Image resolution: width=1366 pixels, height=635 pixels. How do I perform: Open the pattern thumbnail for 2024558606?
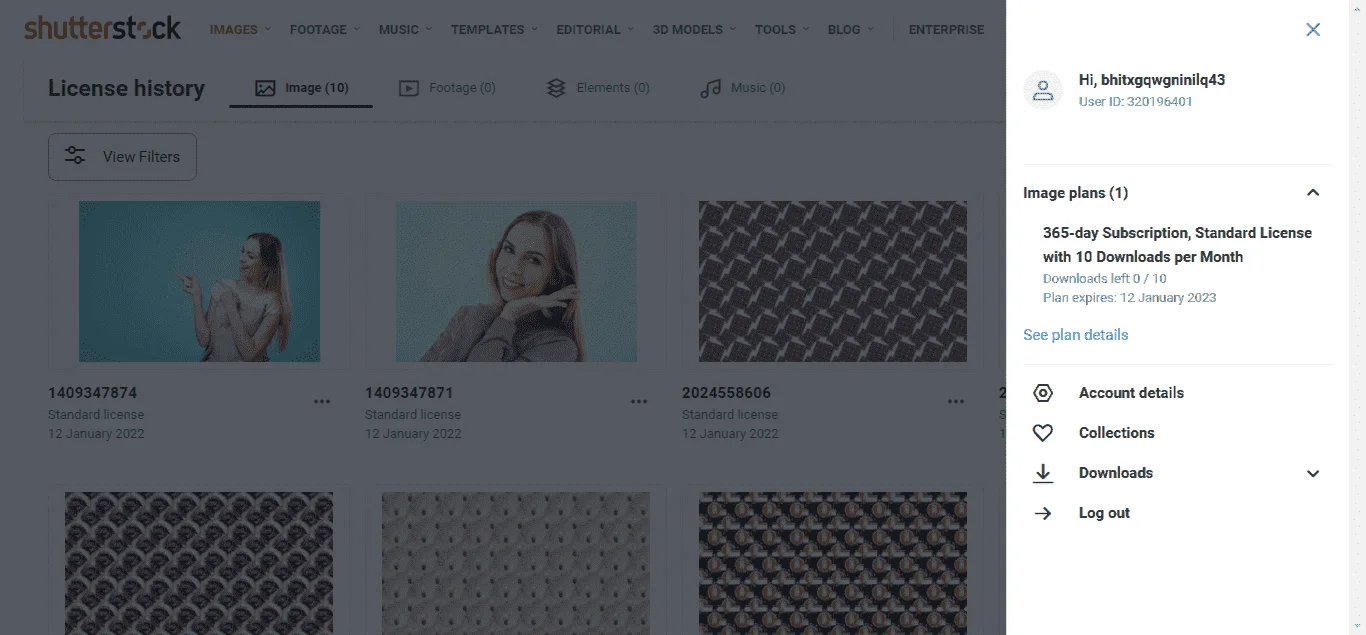[x=833, y=281]
